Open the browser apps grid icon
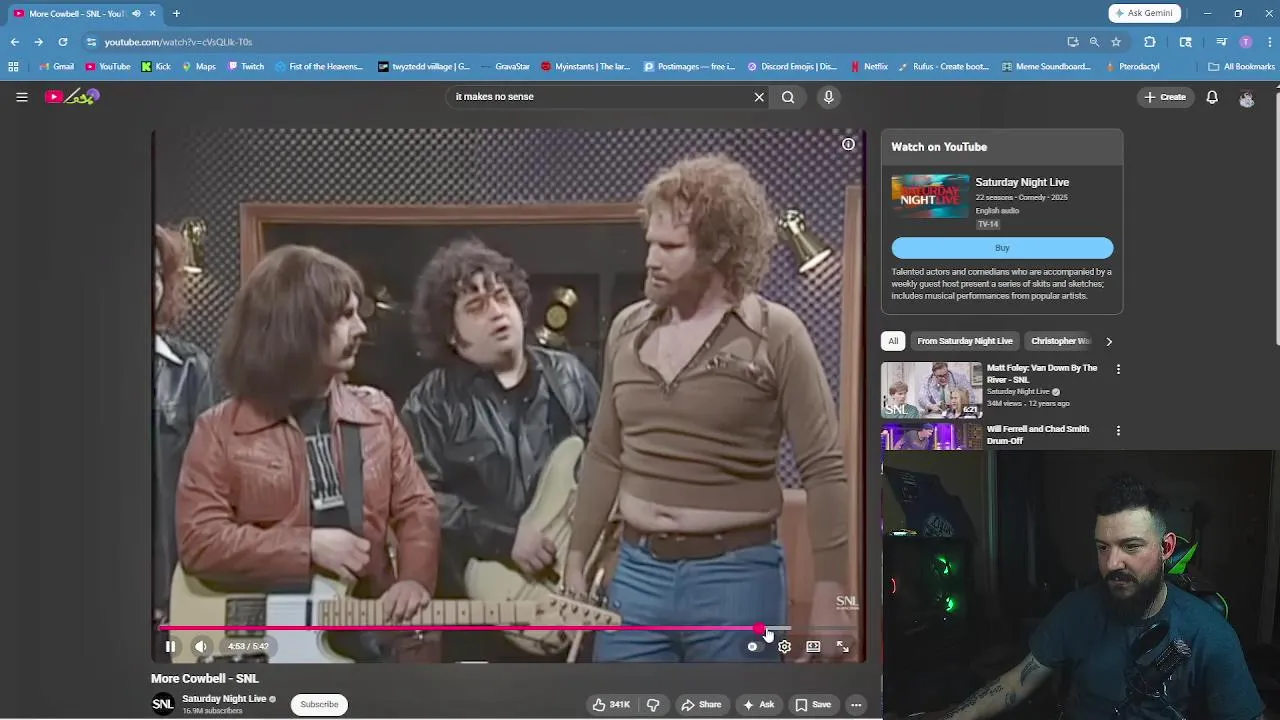Viewport: 1280px width, 720px height. tap(13, 67)
